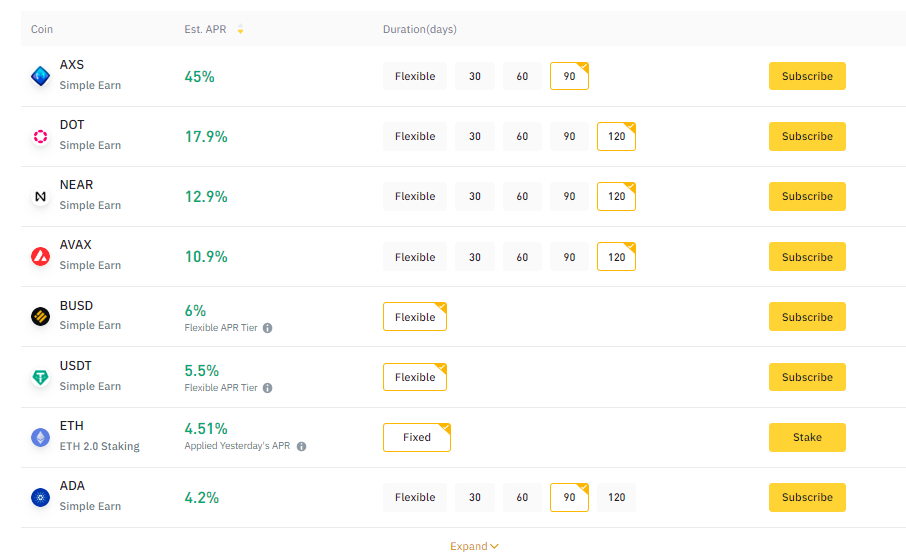The height and width of the screenshot is (555, 906).
Task: Select Flexible duration for NEAR
Action: pos(415,196)
